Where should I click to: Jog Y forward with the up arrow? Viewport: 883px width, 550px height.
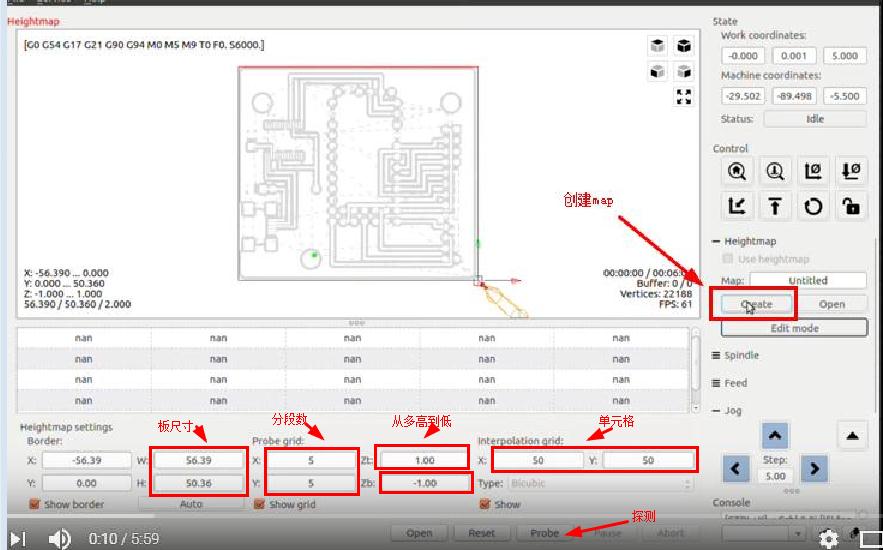click(x=775, y=435)
